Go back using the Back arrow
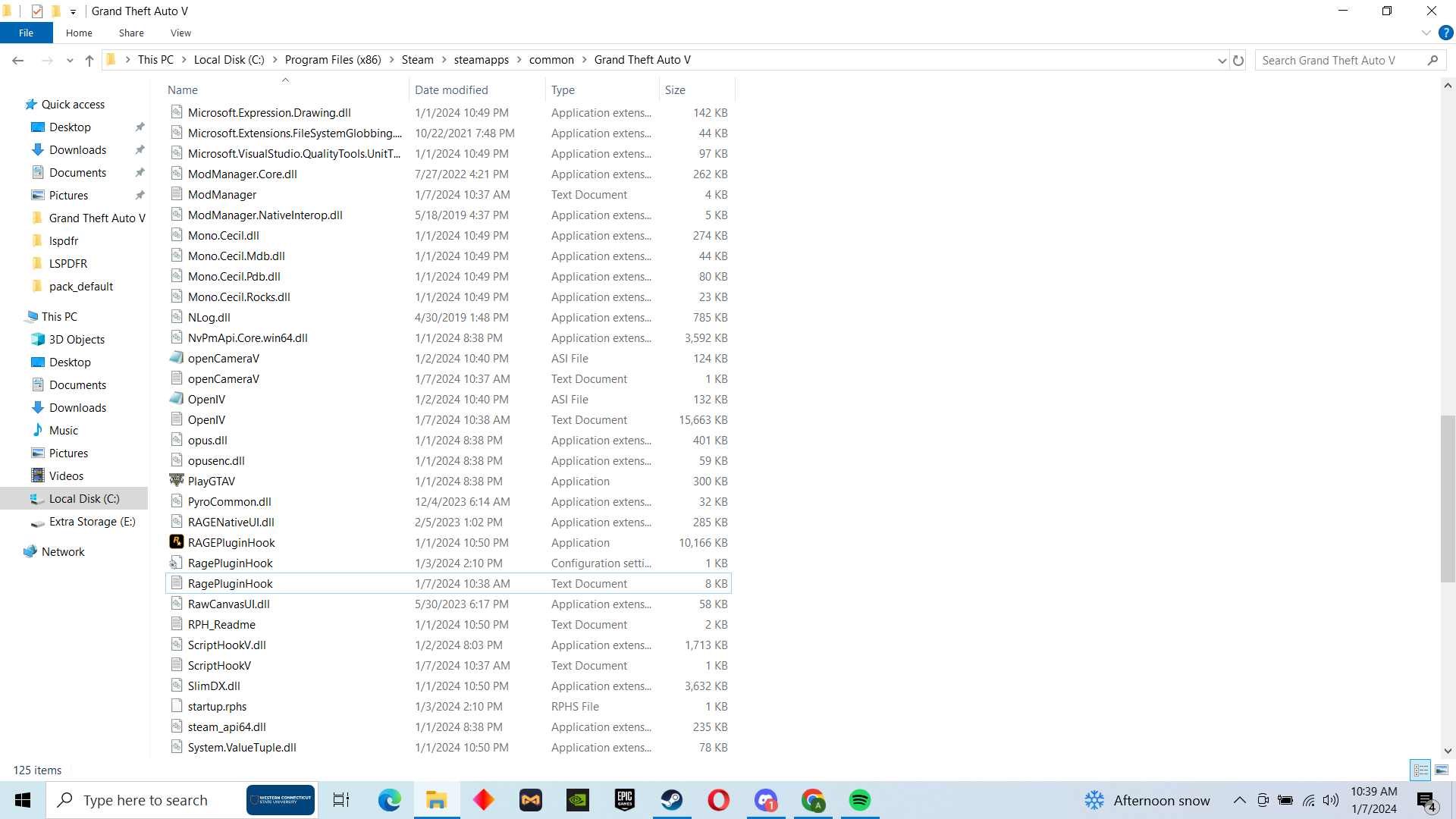This screenshot has height=819, width=1456. click(x=18, y=61)
